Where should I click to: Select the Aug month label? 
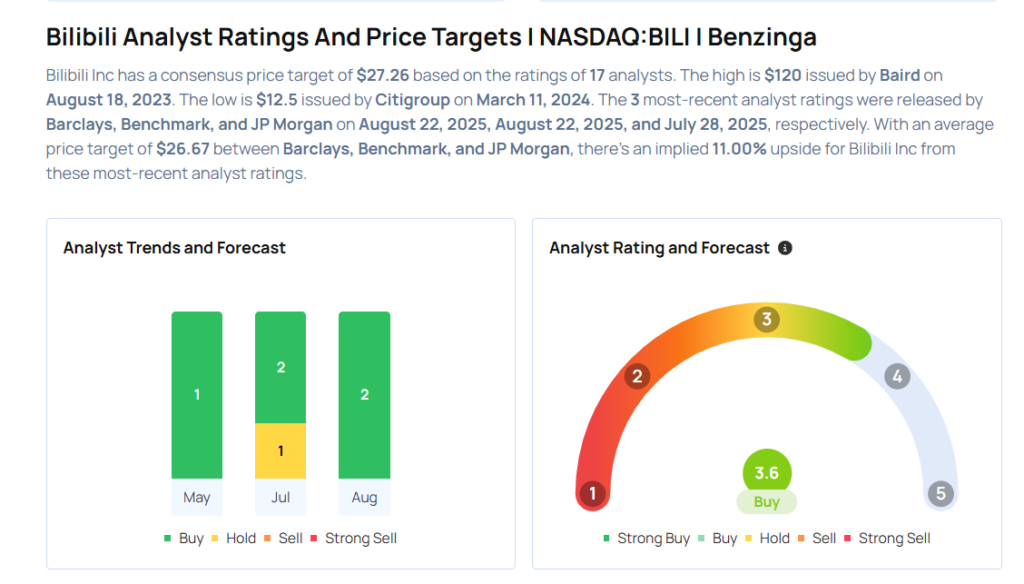364,497
